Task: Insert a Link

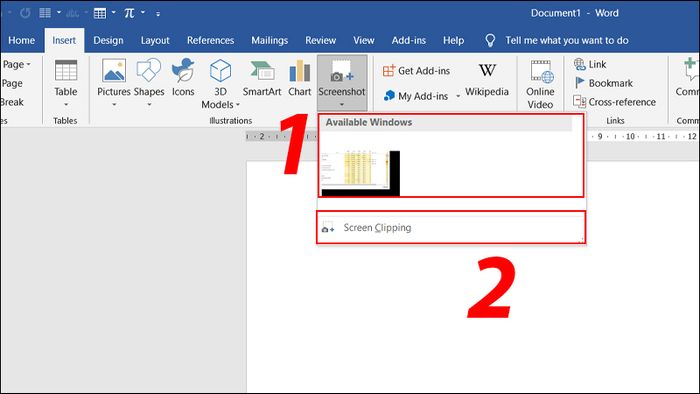Action: tap(590, 64)
